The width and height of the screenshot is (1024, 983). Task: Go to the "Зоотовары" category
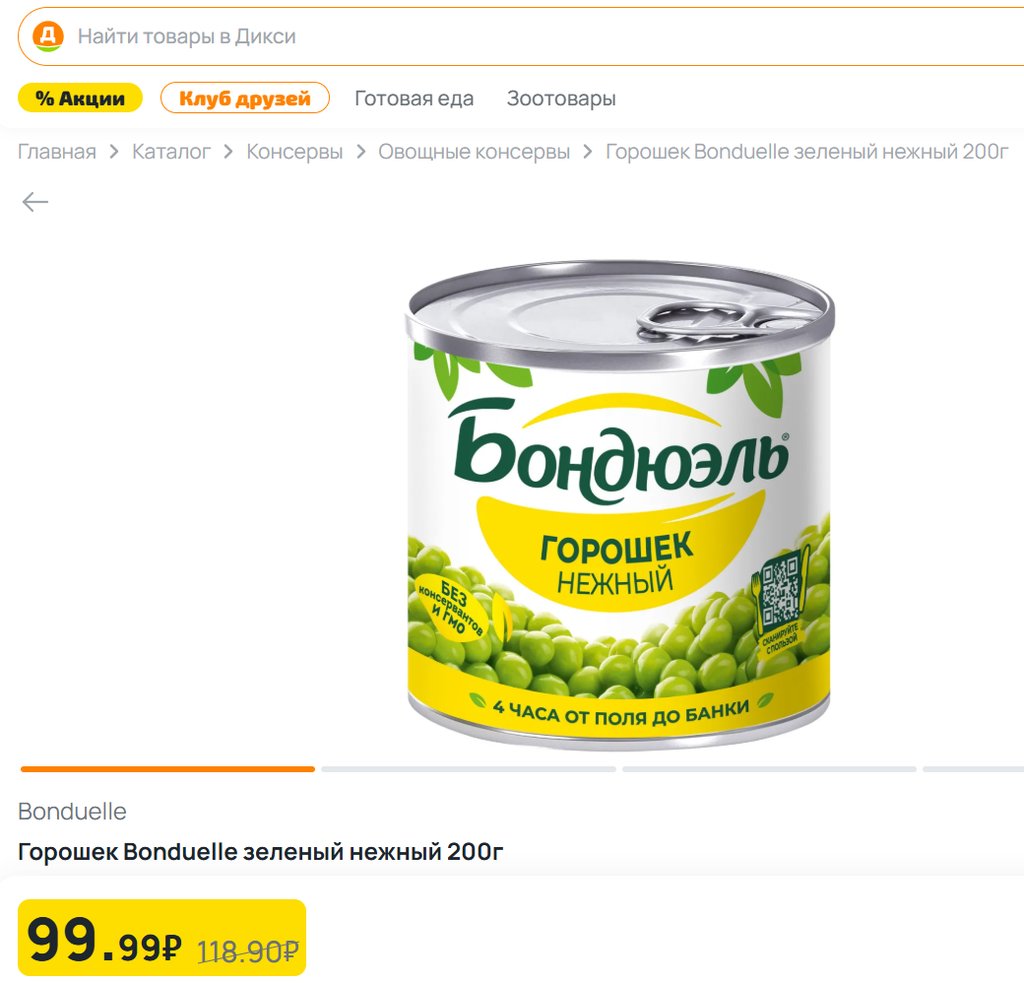click(x=561, y=99)
